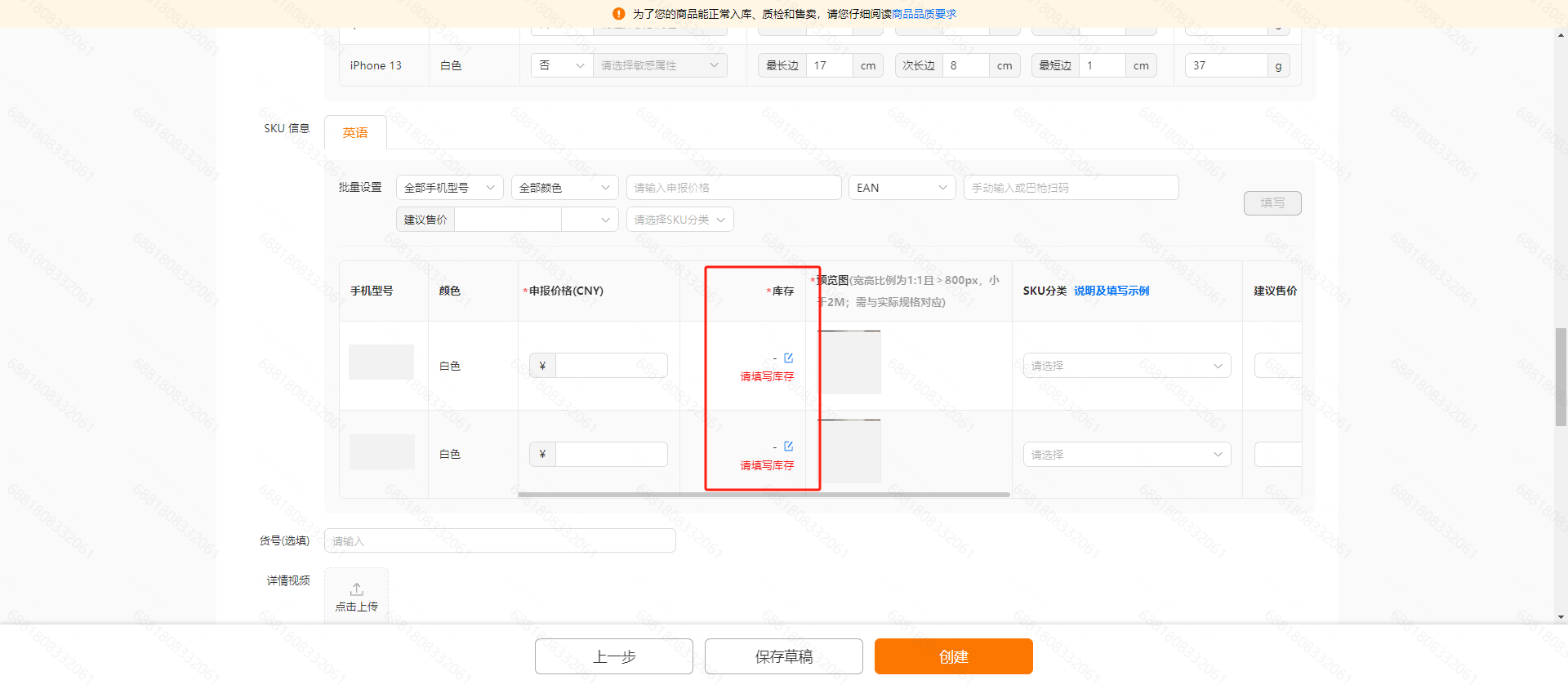Open the 商品品质要求 link
The height and width of the screenshot is (689, 1568).
pyautogui.click(x=924, y=14)
